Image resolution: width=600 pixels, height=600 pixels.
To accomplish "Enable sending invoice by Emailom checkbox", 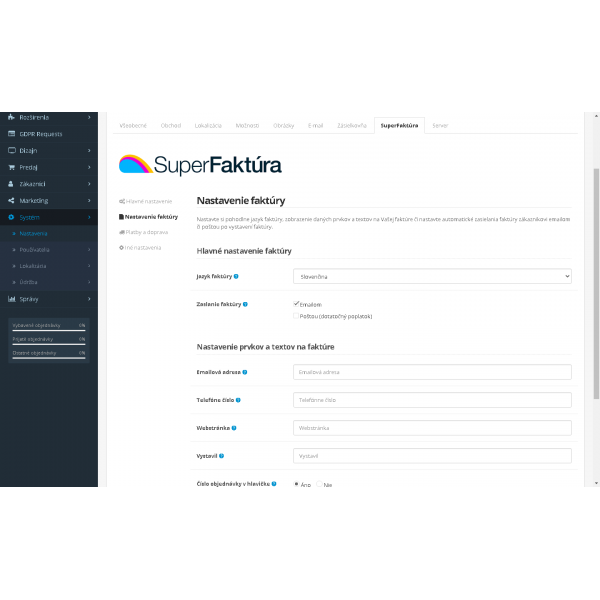I will click(x=296, y=304).
